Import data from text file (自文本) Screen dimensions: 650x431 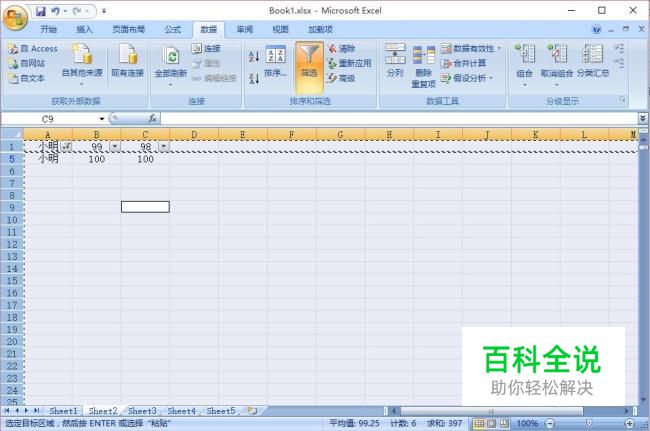point(27,78)
